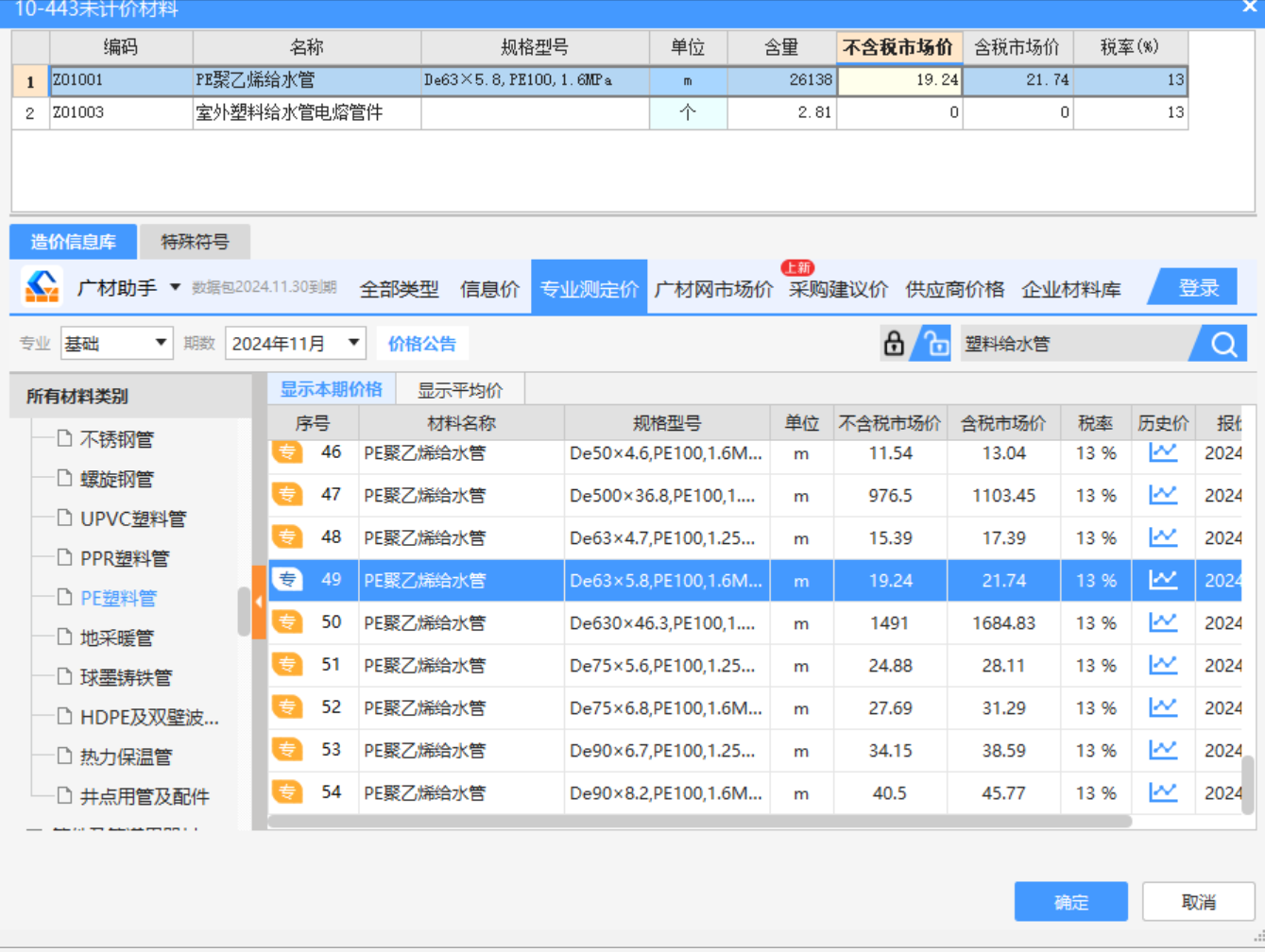The width and height of the screenshot is (1265, 952).
Task: Click the 所有材料类别 header
Action: click(x=130, y=396)
